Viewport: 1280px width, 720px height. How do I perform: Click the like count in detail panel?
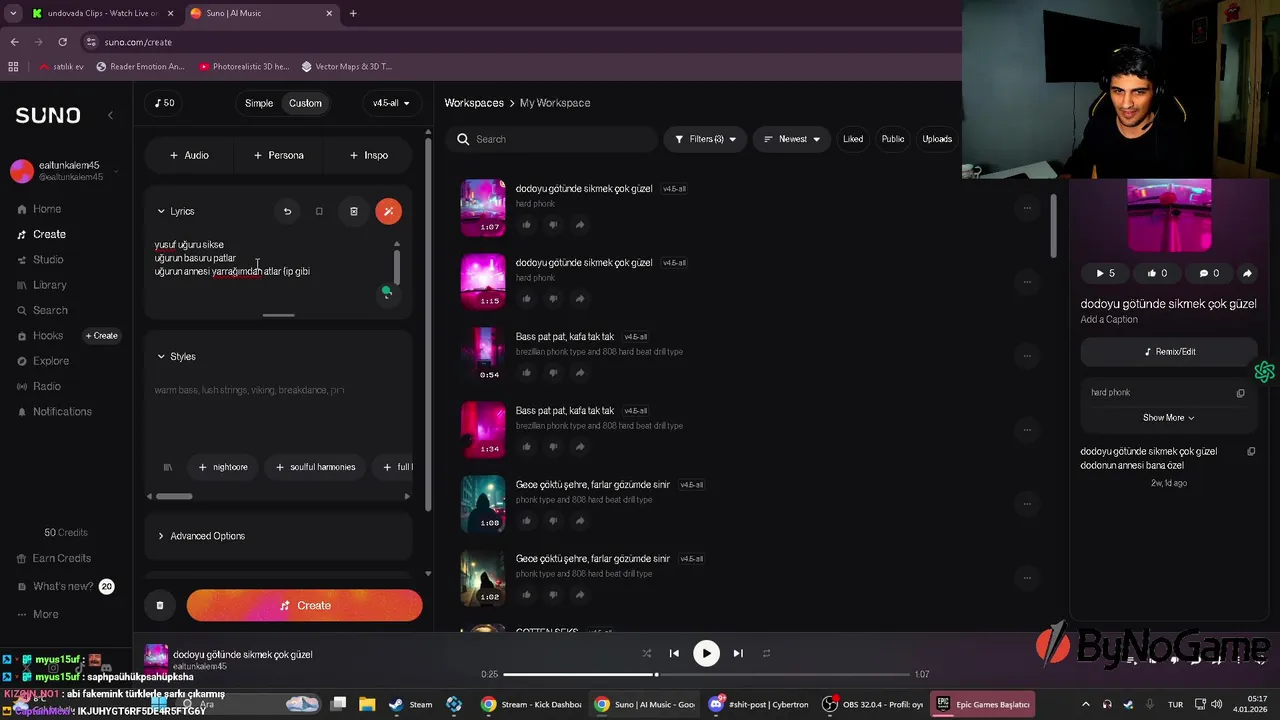(x=1157, y=273)
